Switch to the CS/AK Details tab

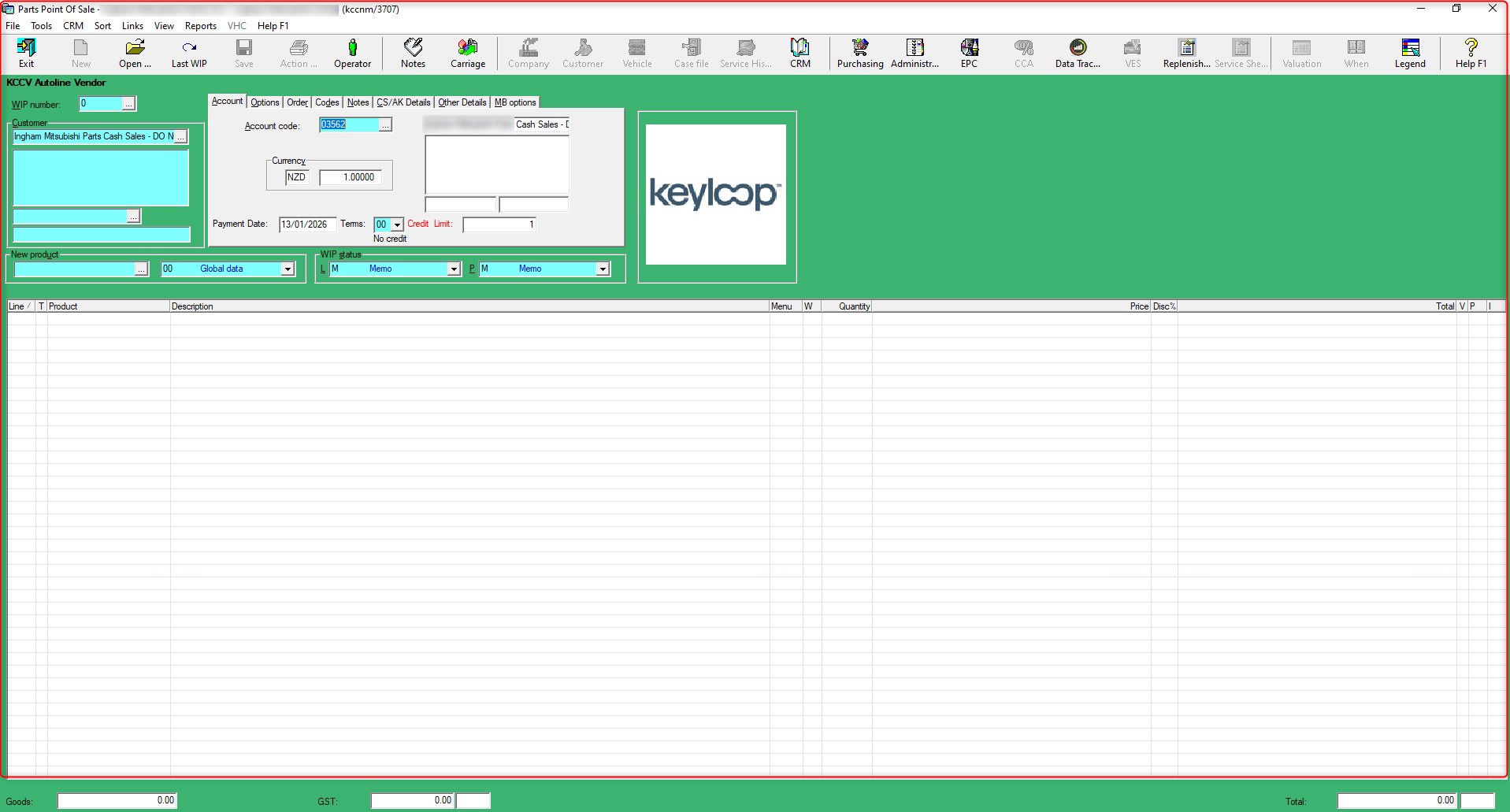pos(403,102)
